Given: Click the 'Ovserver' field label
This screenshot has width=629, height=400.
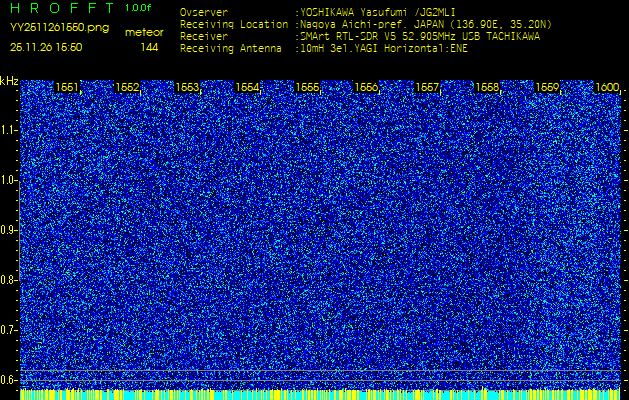Looking at the screenshot, I should (204, 12).
